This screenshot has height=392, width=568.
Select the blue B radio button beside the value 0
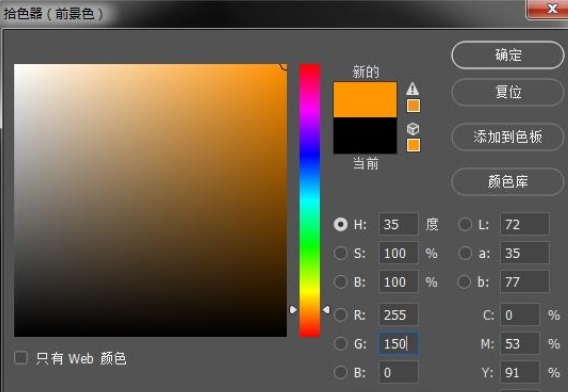(x=341, y=372)
